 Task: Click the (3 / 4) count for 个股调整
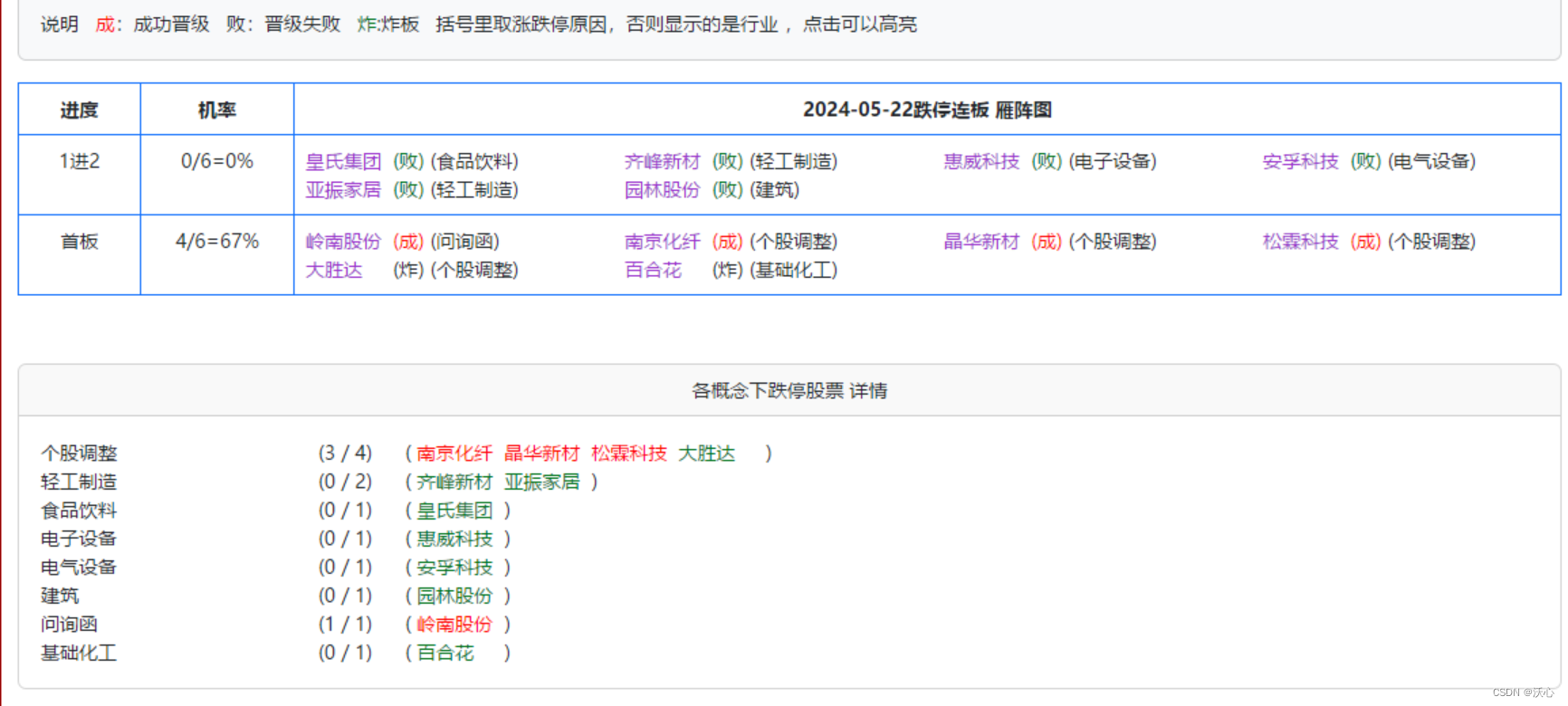pos(345,453)
